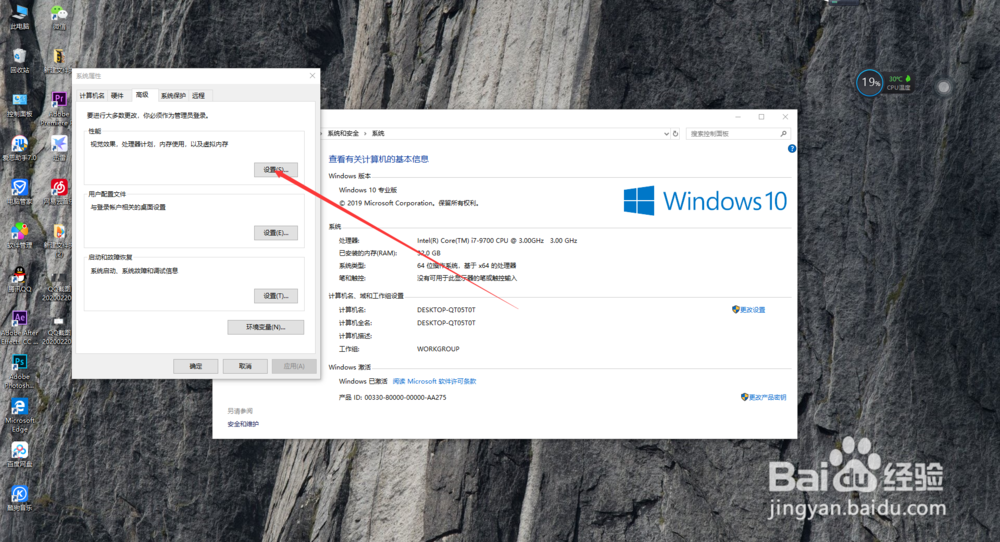Open 安全和维护 link in System window

(243, 424)
